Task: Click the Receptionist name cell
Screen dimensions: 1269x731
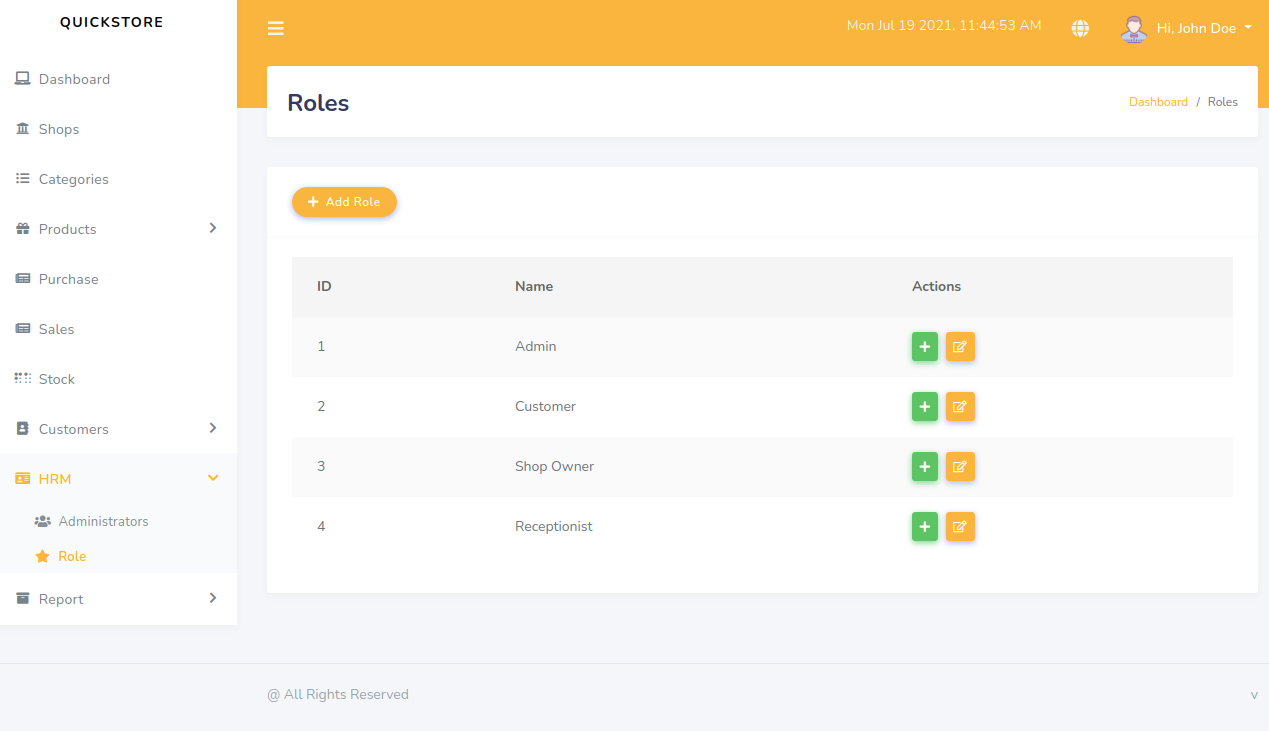Action: tap(554, 526)
